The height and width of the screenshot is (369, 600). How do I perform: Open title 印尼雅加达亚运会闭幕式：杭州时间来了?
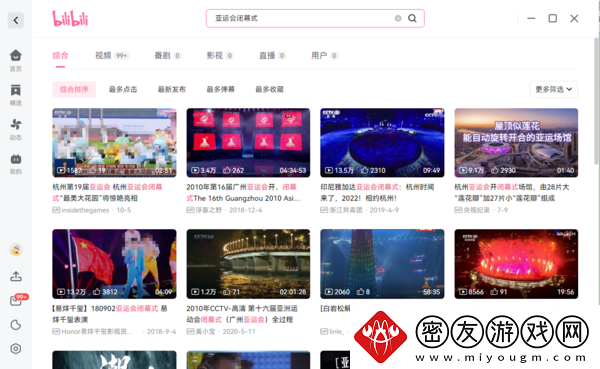point(377,193)
